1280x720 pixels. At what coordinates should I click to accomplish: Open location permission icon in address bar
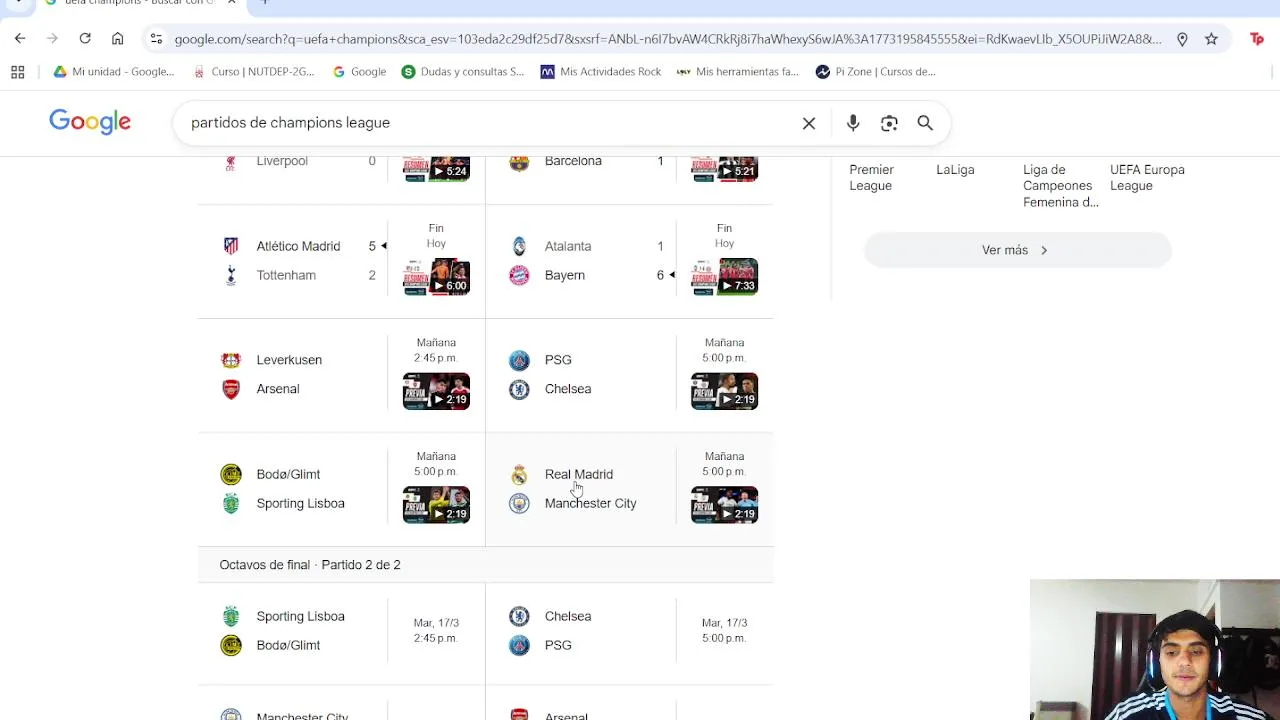[1182, 39]
